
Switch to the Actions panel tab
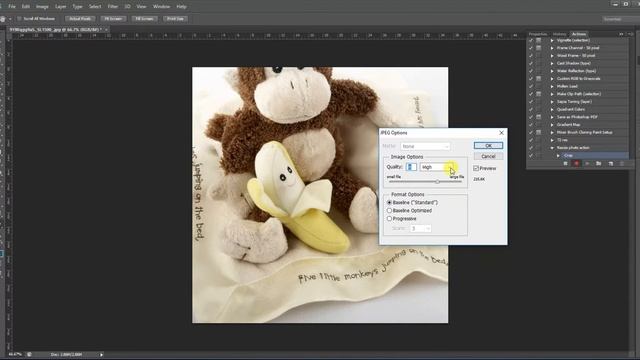click(x=579, y=34)
